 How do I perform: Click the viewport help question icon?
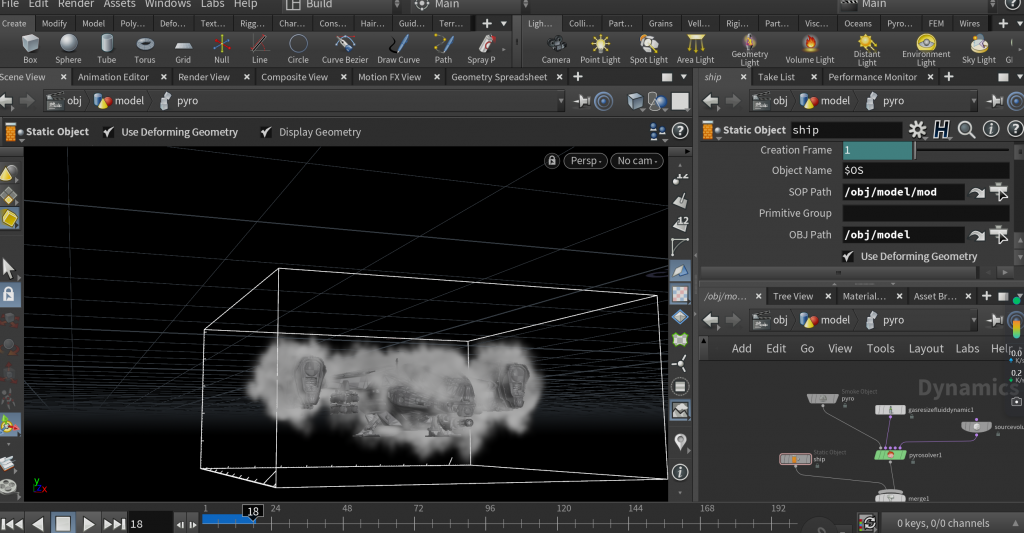[680, 131]
